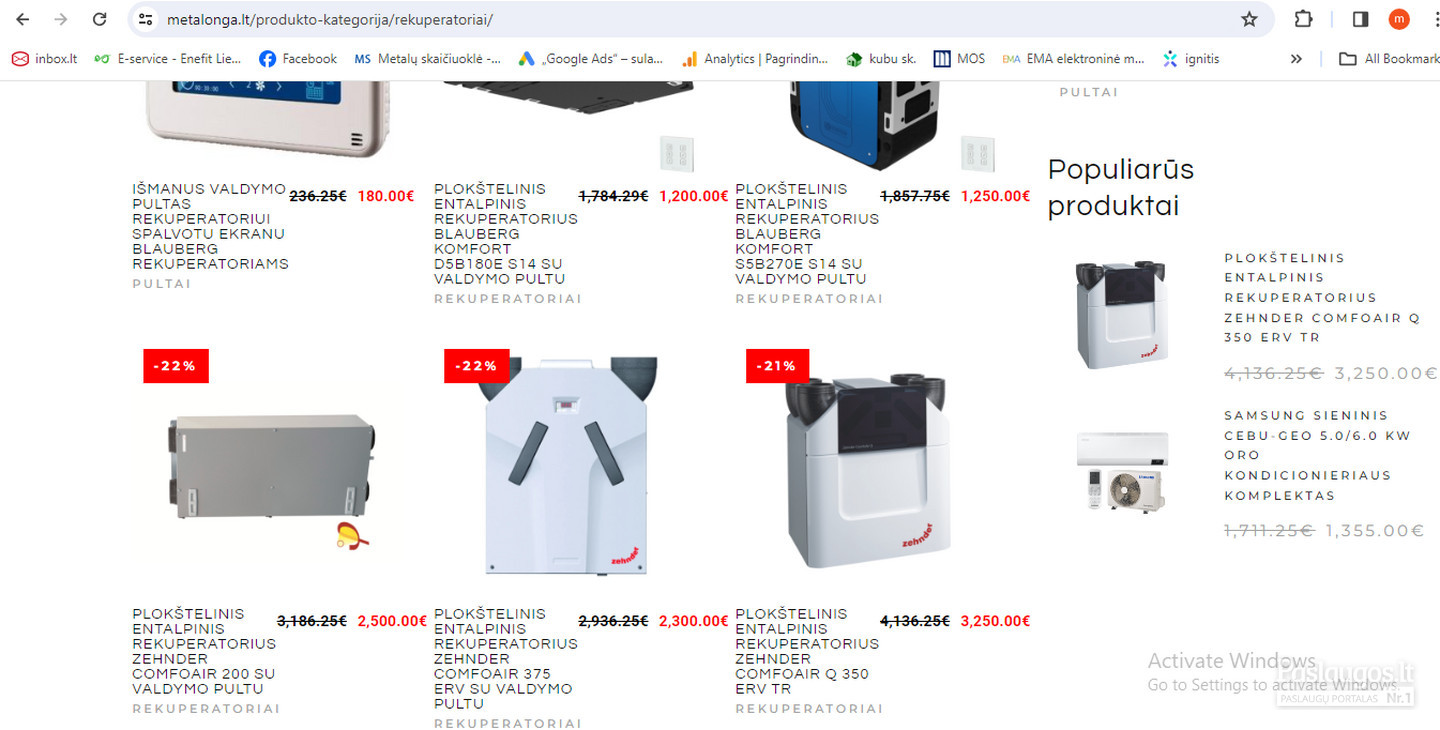The image size is (1440, 730).
Task: Open Blauberg Komfort D5B180E S14 product link
Action: (x=505, y=233)
